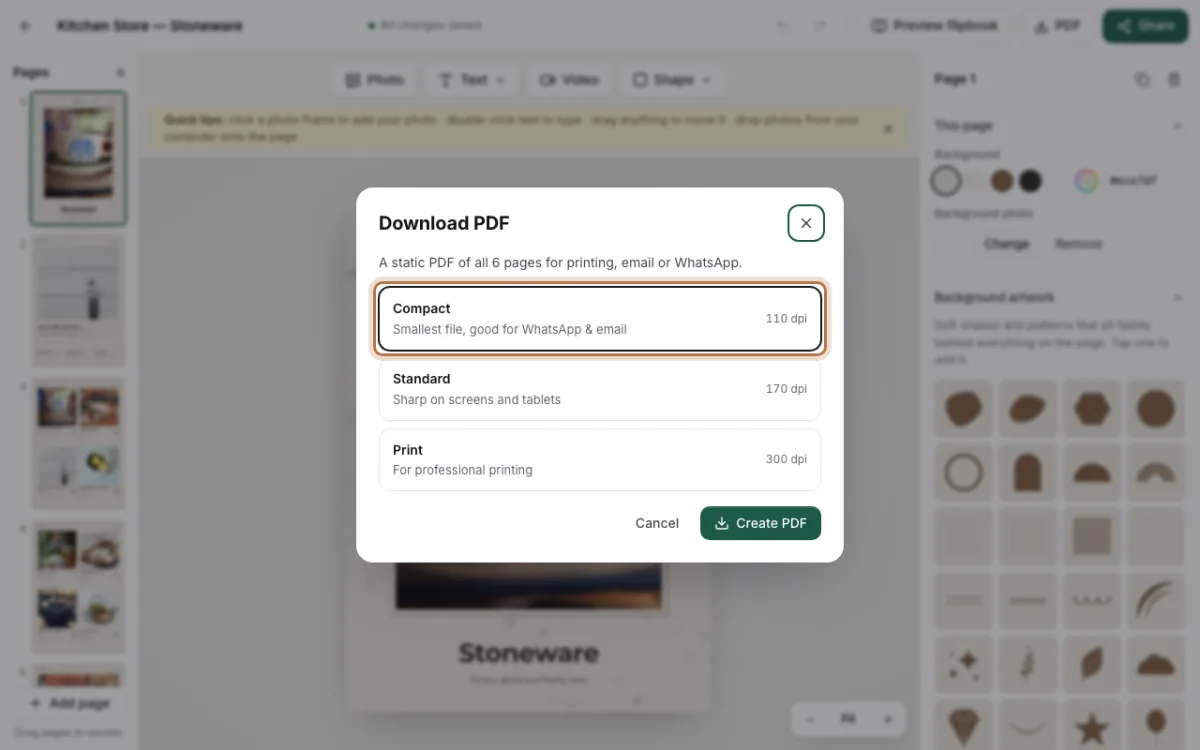This screenshot has width=1200, height=750.
Task: Click the Create PDF button
Action: (x=760, y=523)
